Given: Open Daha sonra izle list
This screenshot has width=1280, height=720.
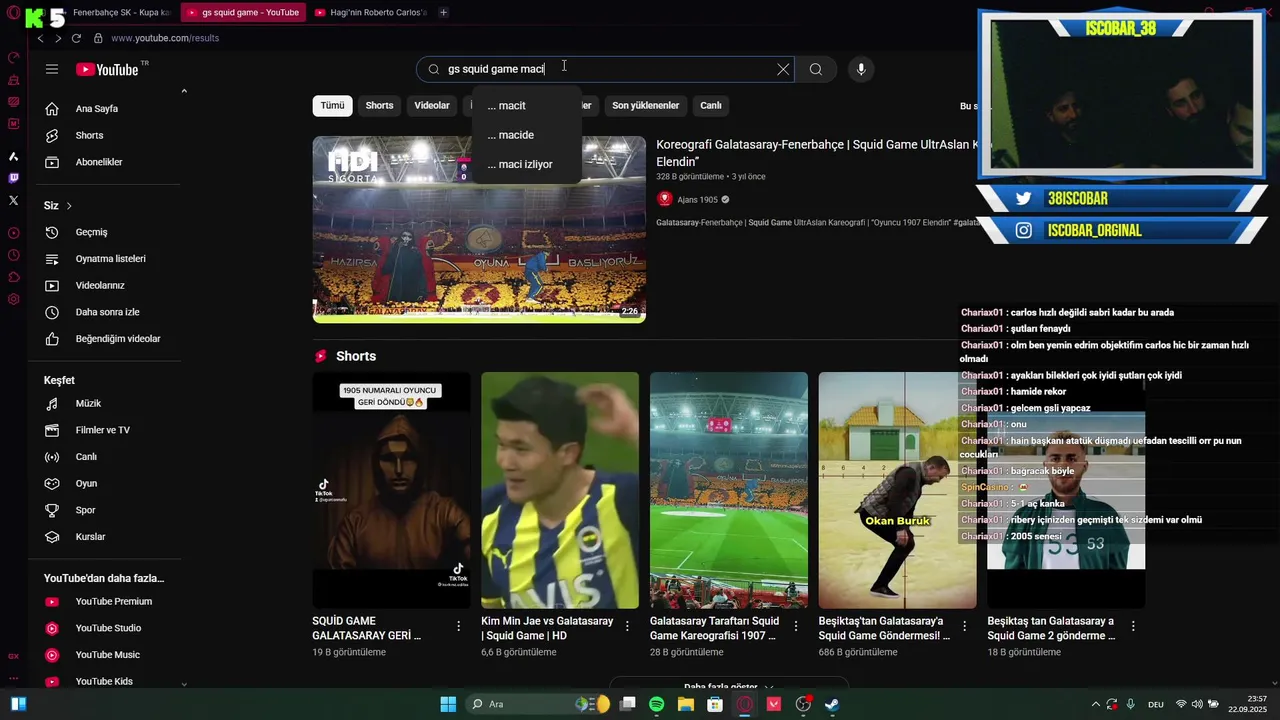Looking at the screenshot, I should [108, 312].
